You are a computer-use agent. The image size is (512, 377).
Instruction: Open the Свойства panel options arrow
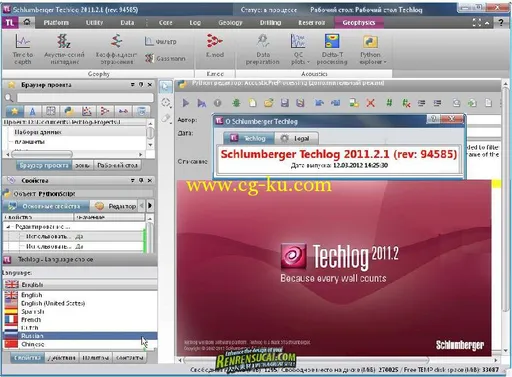point(132,180)
